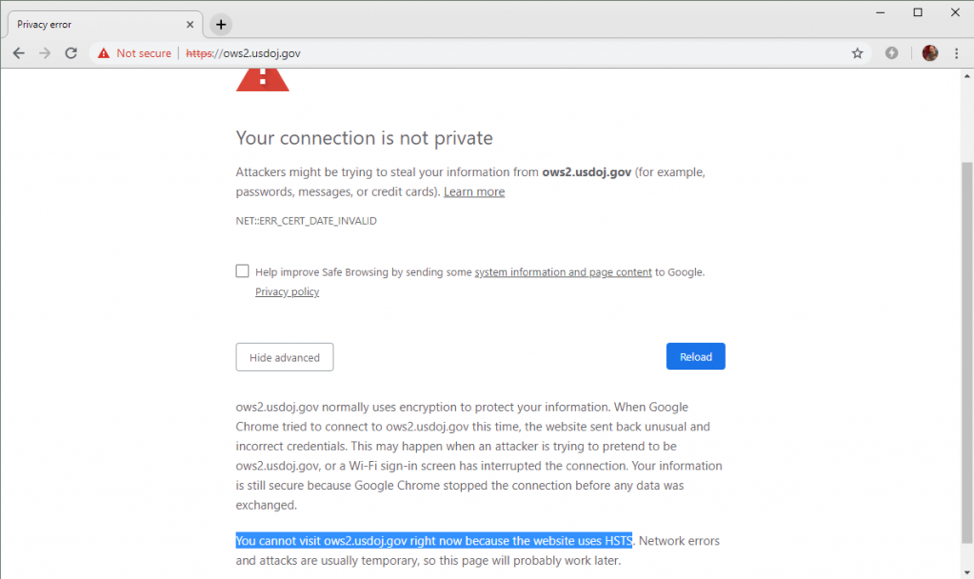The image size is (974, 579).
Task: Open the user profile avatar
Action: click(x=930, y=53)
